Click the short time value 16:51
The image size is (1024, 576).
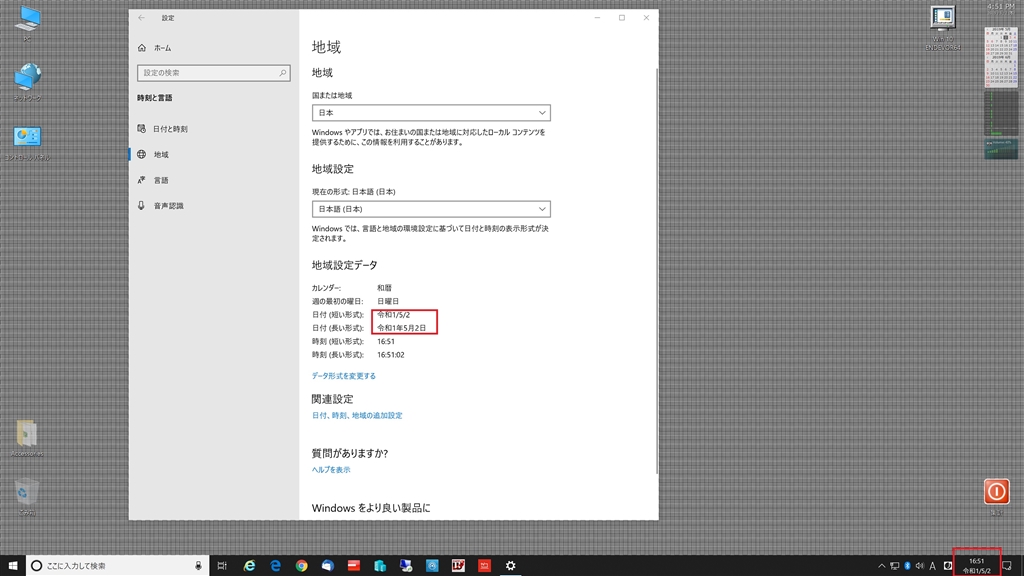(385, 341)
